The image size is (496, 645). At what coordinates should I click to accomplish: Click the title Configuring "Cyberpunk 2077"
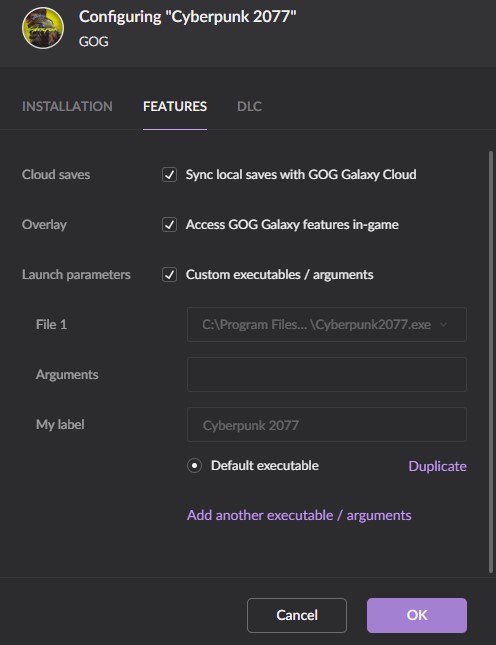(188, 17)
